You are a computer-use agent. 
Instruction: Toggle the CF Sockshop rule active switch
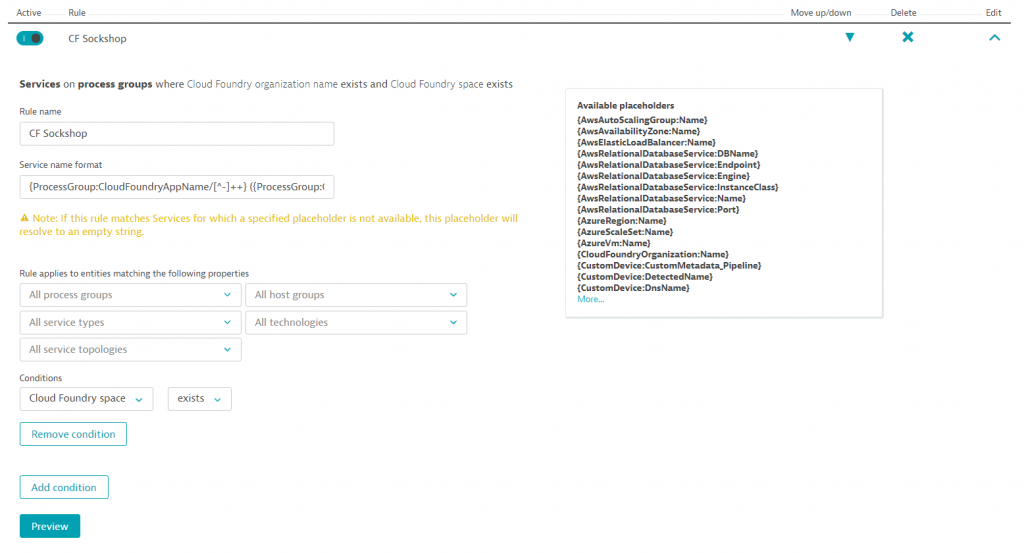(30, 38)
